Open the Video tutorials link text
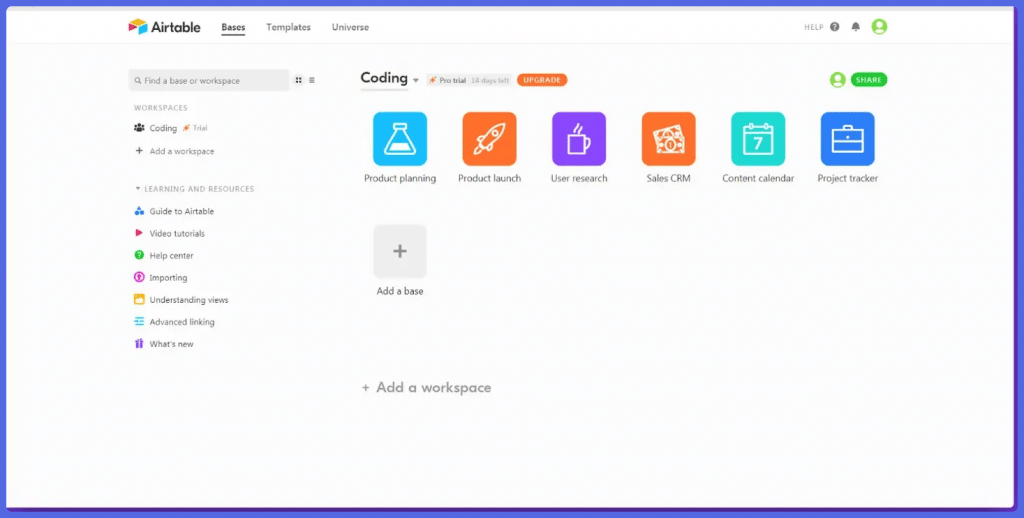1024x518 pixels. point(177,234)
